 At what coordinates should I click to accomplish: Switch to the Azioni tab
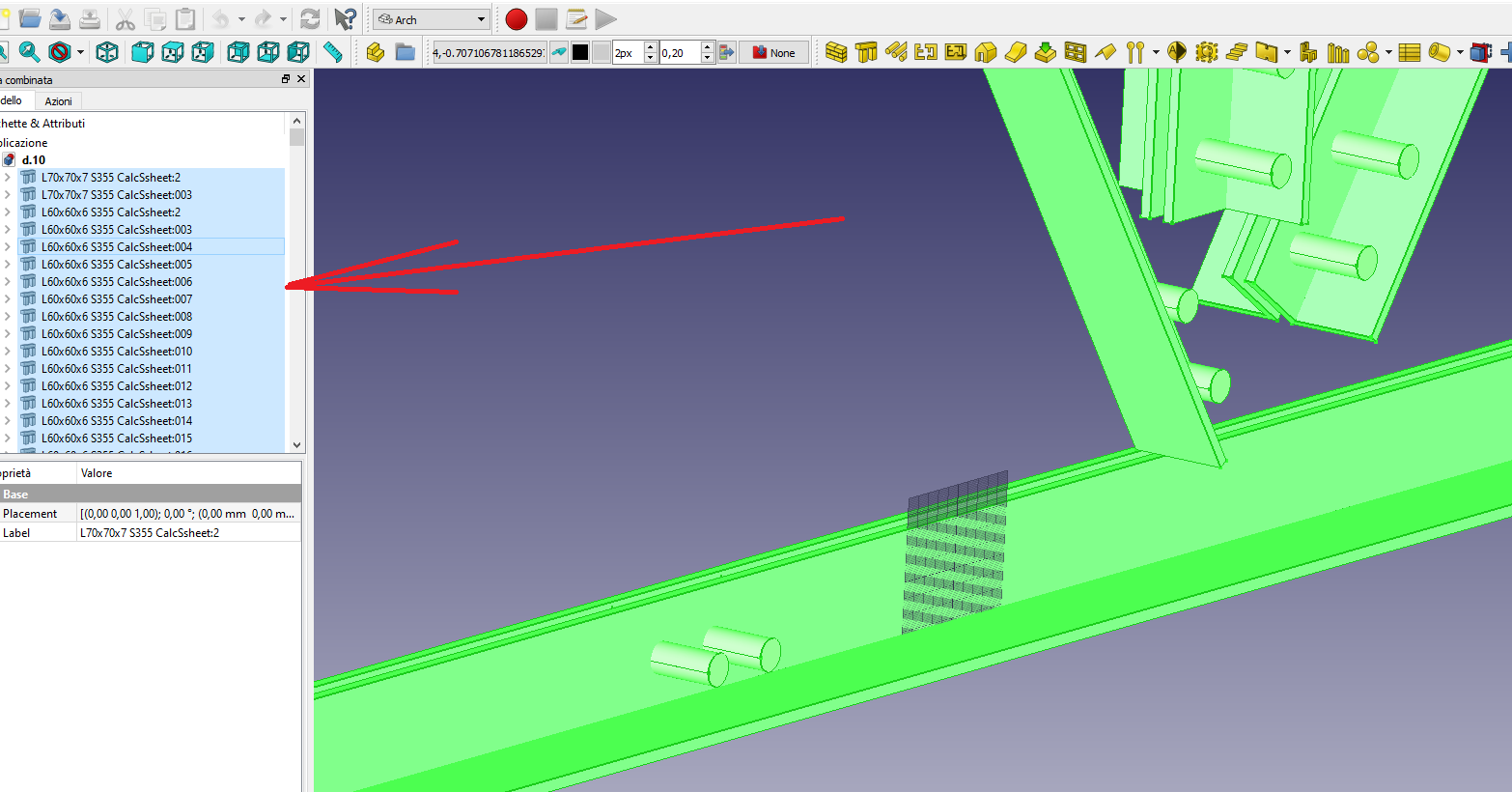[59, 101]
